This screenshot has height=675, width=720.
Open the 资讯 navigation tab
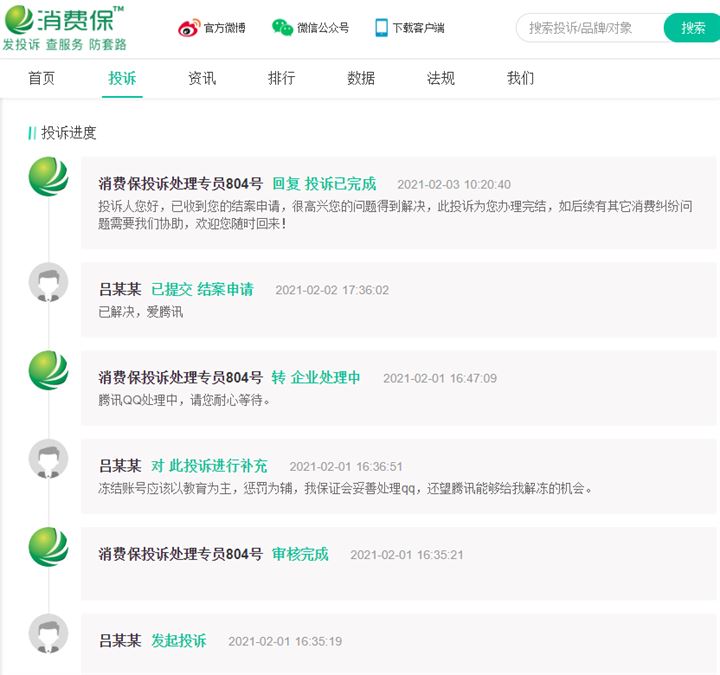(x=202, y=78)
